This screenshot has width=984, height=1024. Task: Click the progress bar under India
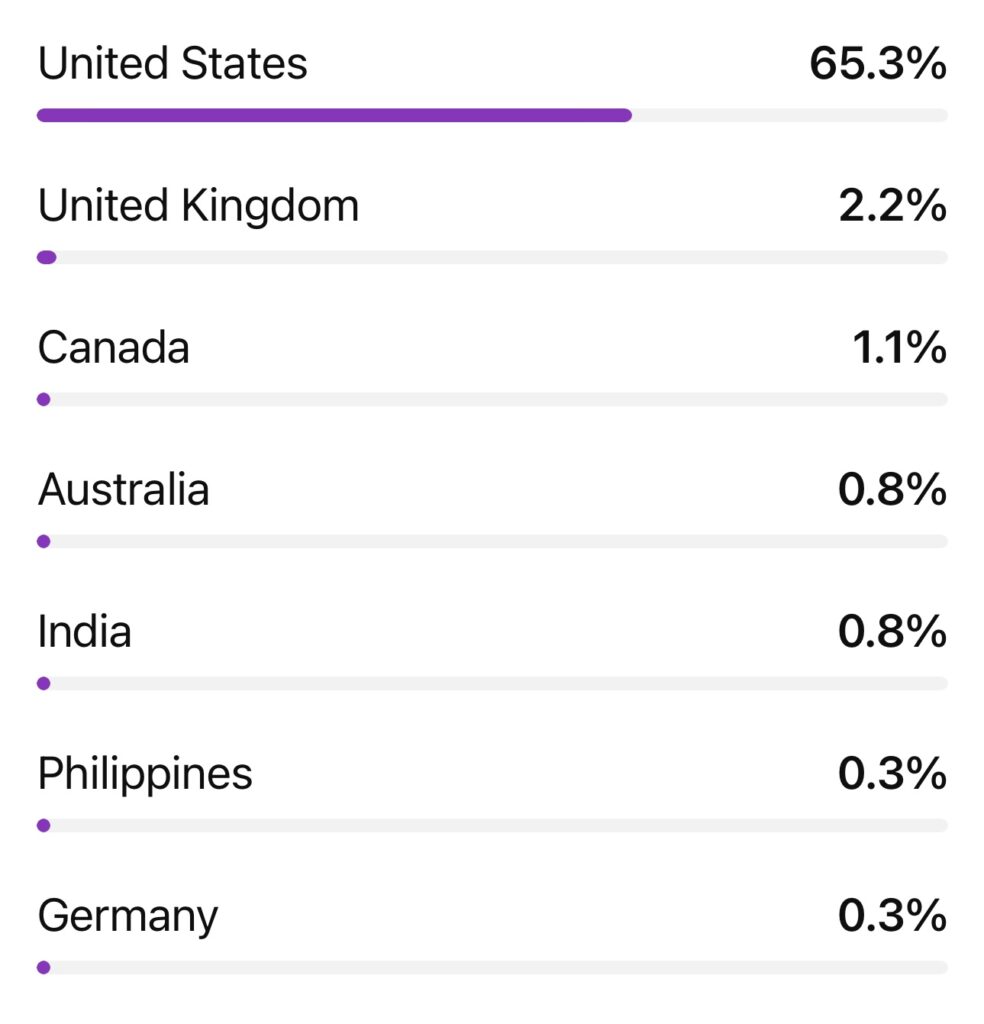492,684
